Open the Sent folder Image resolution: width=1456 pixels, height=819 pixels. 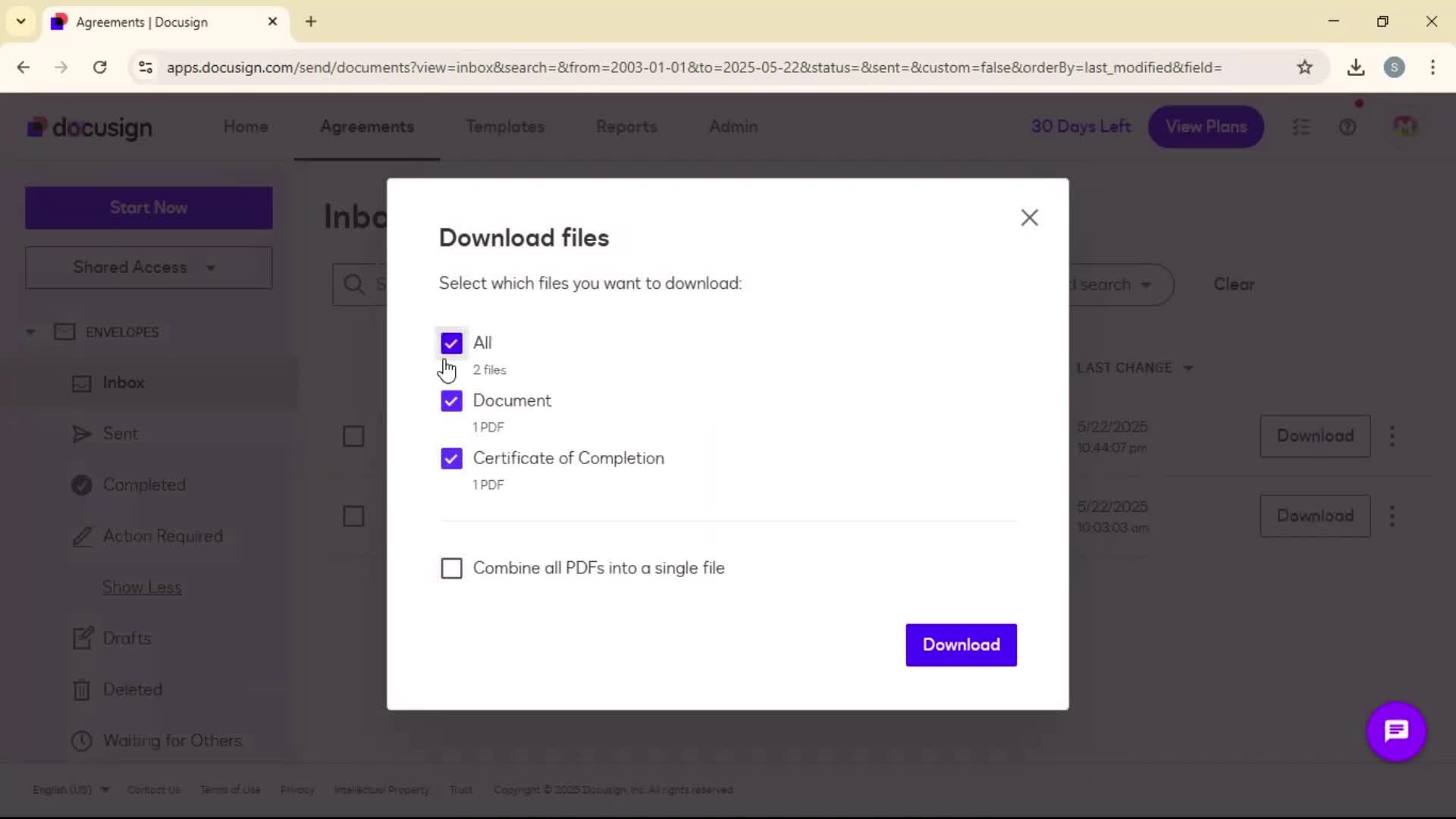(121, 434)
